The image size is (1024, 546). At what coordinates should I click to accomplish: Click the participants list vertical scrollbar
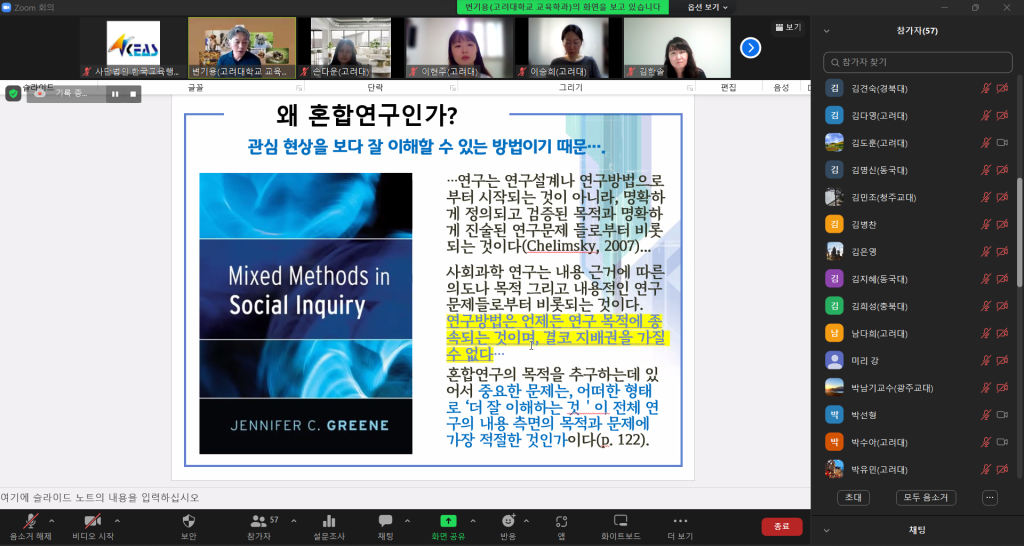(1018, 230)
